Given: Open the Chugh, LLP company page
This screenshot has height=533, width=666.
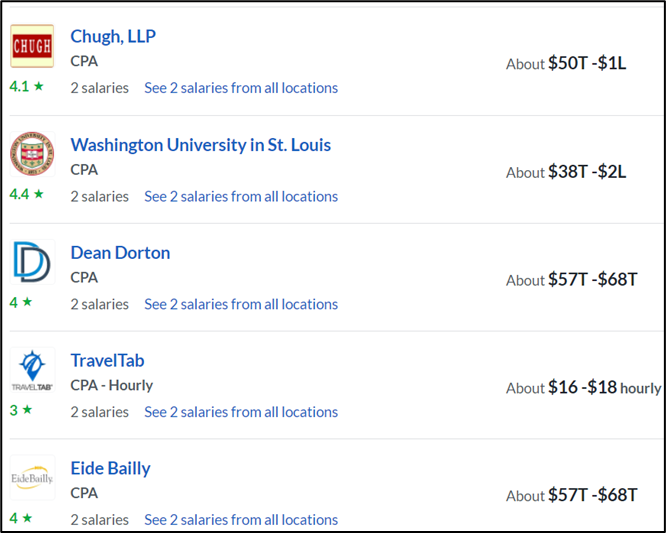Looking at the screenshot, I should point(113,37).
